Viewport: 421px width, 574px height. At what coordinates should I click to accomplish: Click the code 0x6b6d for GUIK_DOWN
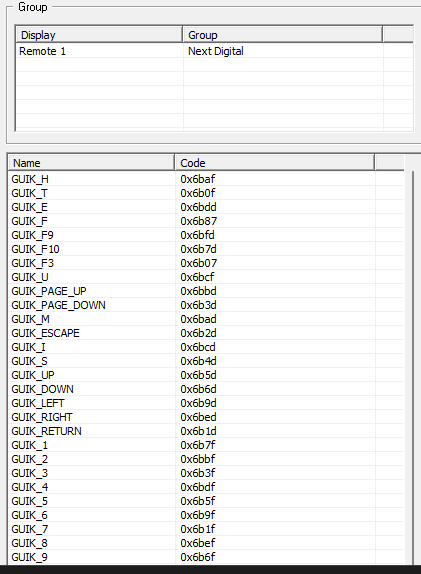point(198,389)
